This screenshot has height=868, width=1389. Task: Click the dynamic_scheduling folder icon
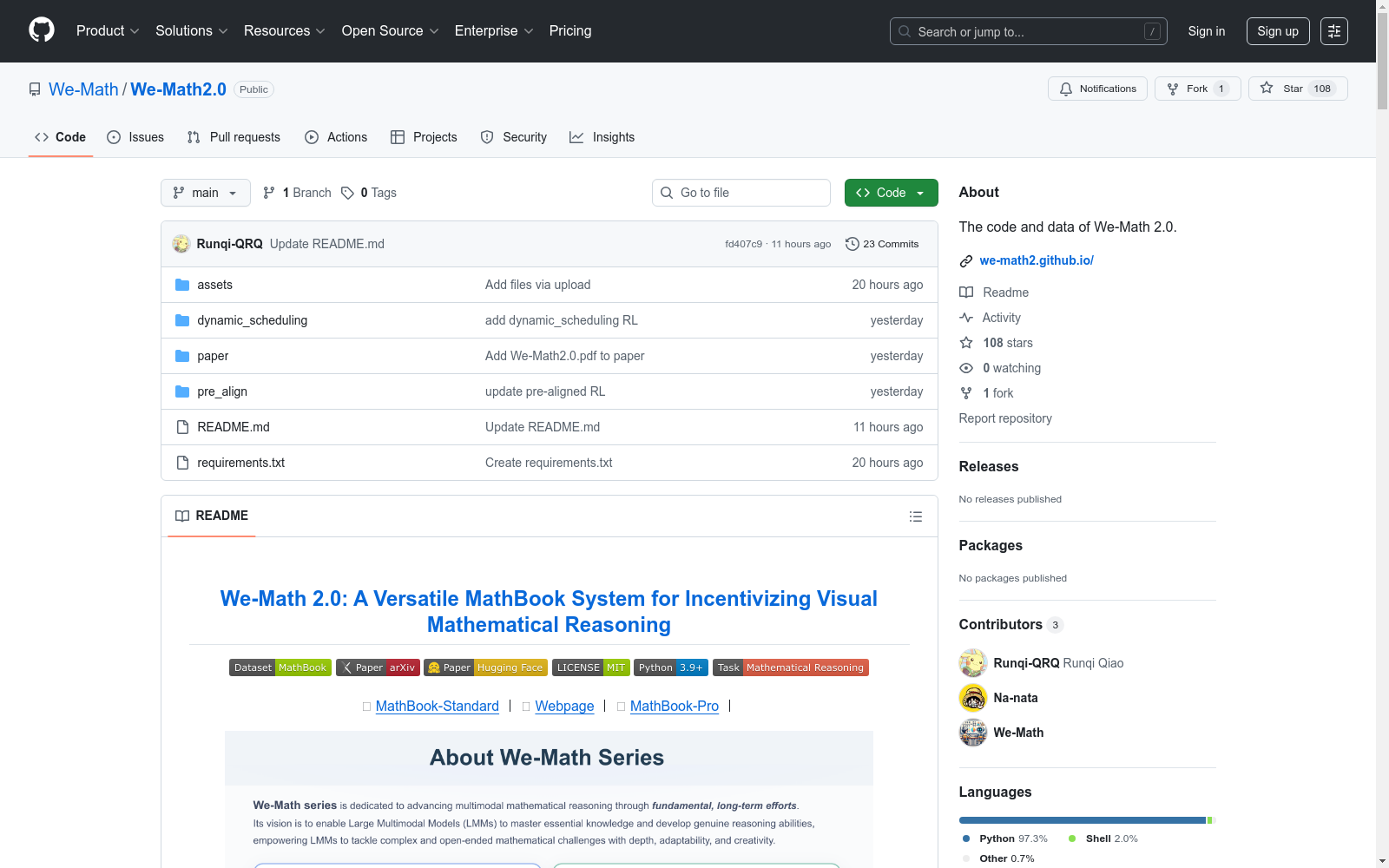(x=182, y=320)
